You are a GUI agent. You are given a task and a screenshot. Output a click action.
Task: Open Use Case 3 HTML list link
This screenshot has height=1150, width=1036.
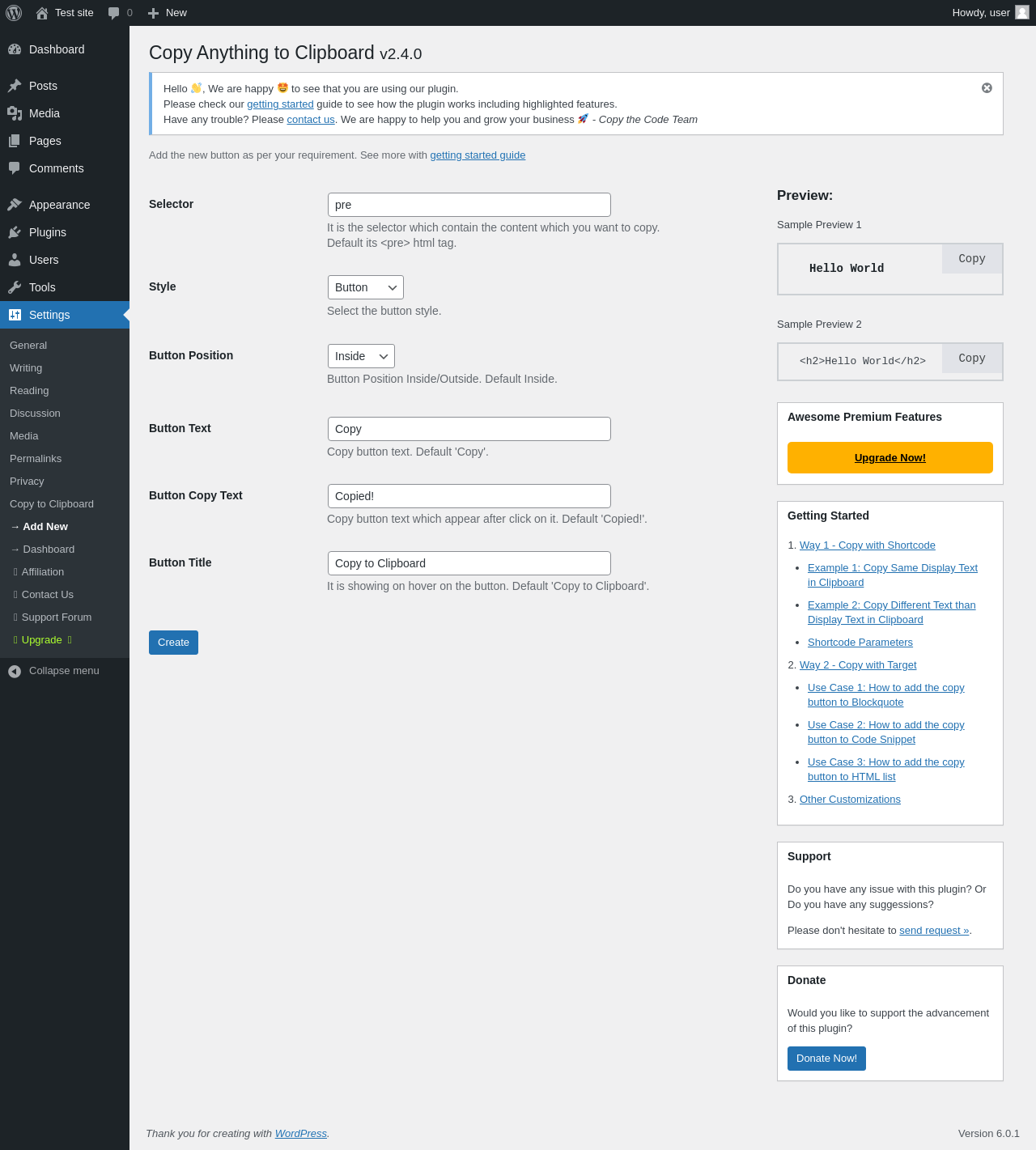(886, 770)
